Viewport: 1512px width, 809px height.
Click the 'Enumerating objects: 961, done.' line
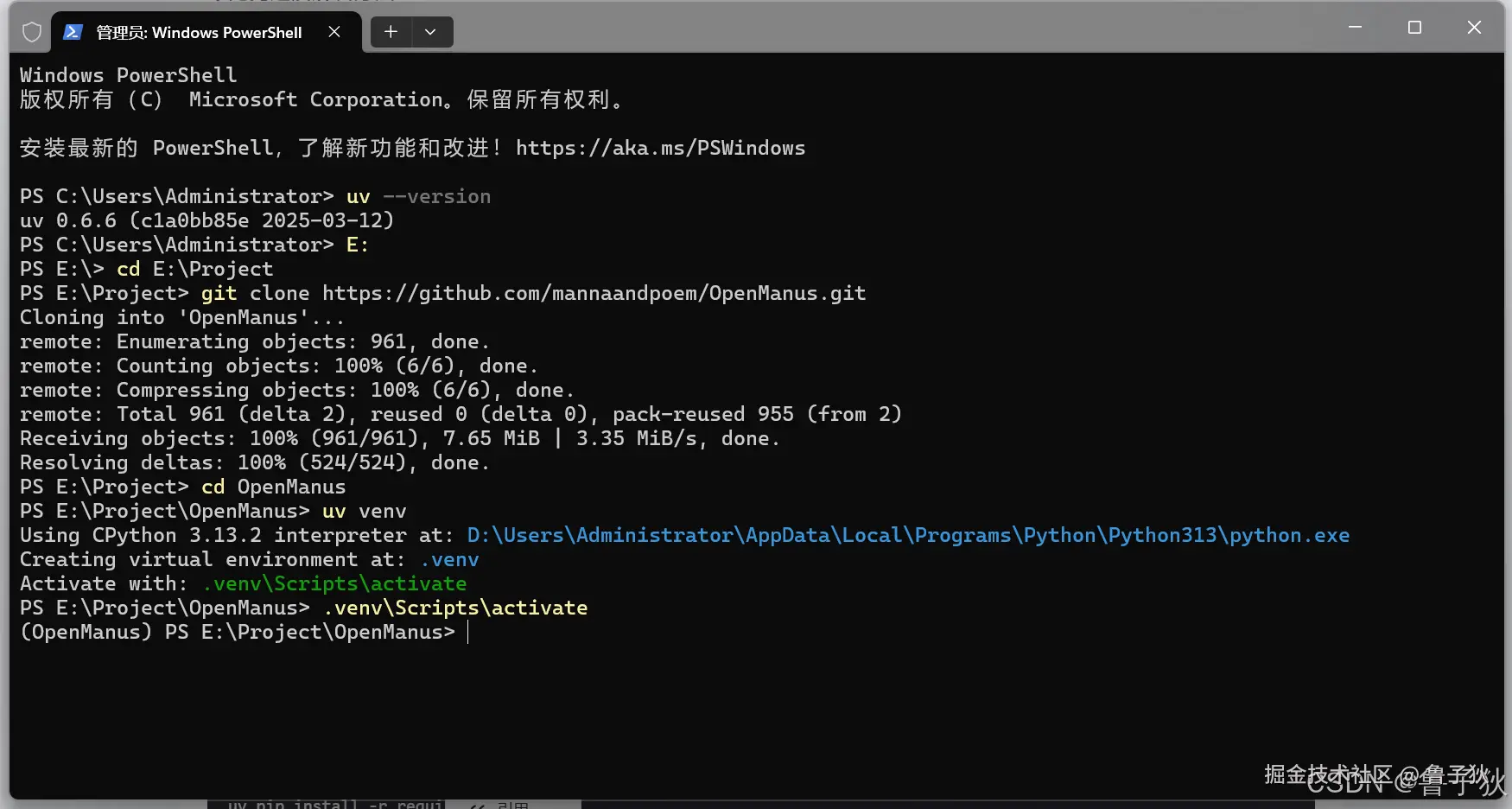[x=255, y=341]
